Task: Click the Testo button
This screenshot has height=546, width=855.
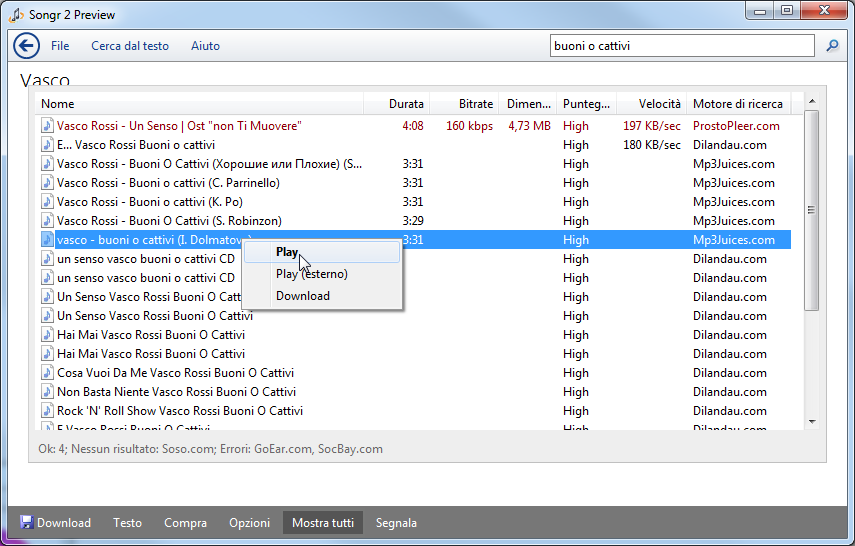Action: pyautogui.click(x=128, y=523)
